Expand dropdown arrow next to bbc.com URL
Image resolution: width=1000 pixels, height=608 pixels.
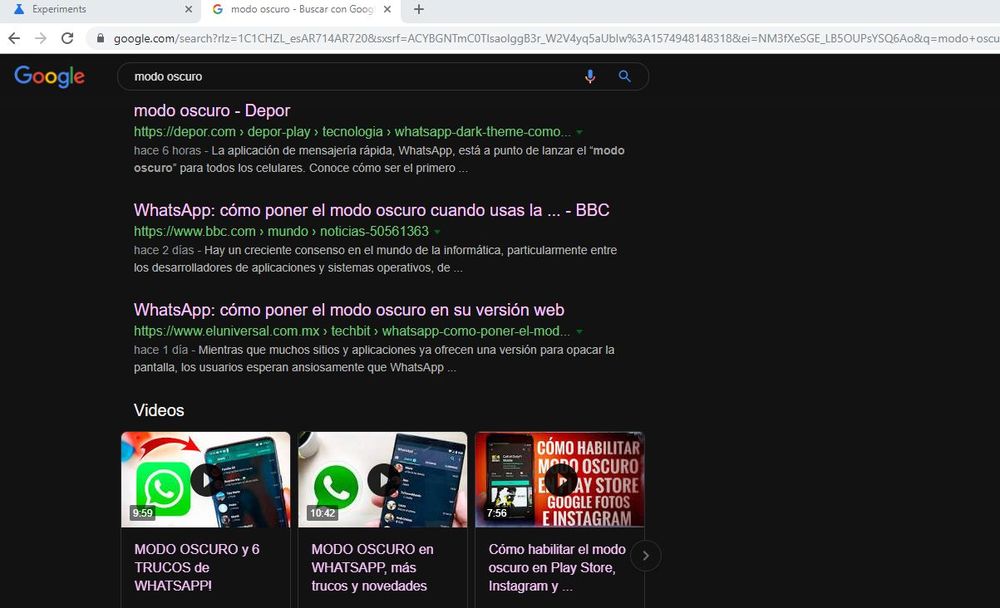(x=437, y=232)
